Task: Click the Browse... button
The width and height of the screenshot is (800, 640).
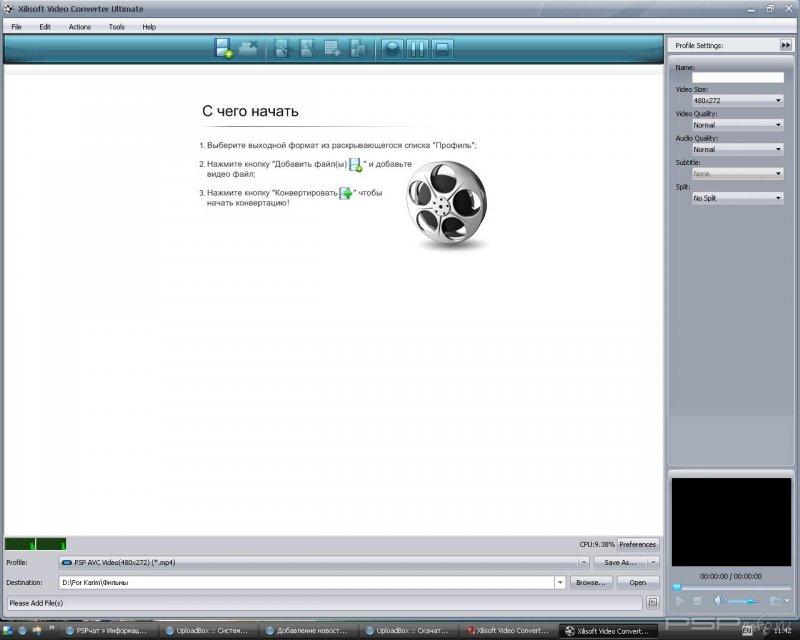Action: (590, 582)
